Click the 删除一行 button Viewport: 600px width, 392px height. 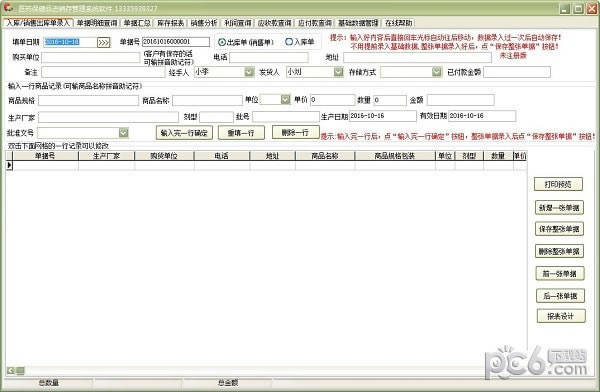click(295, 132)
